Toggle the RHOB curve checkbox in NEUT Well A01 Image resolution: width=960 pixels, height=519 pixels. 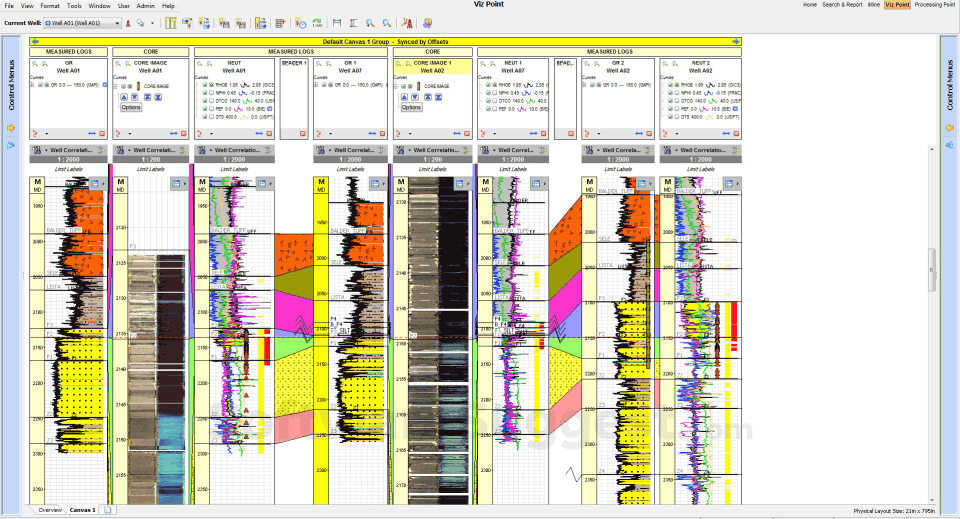pyautogui.click(x=207, y=85)
